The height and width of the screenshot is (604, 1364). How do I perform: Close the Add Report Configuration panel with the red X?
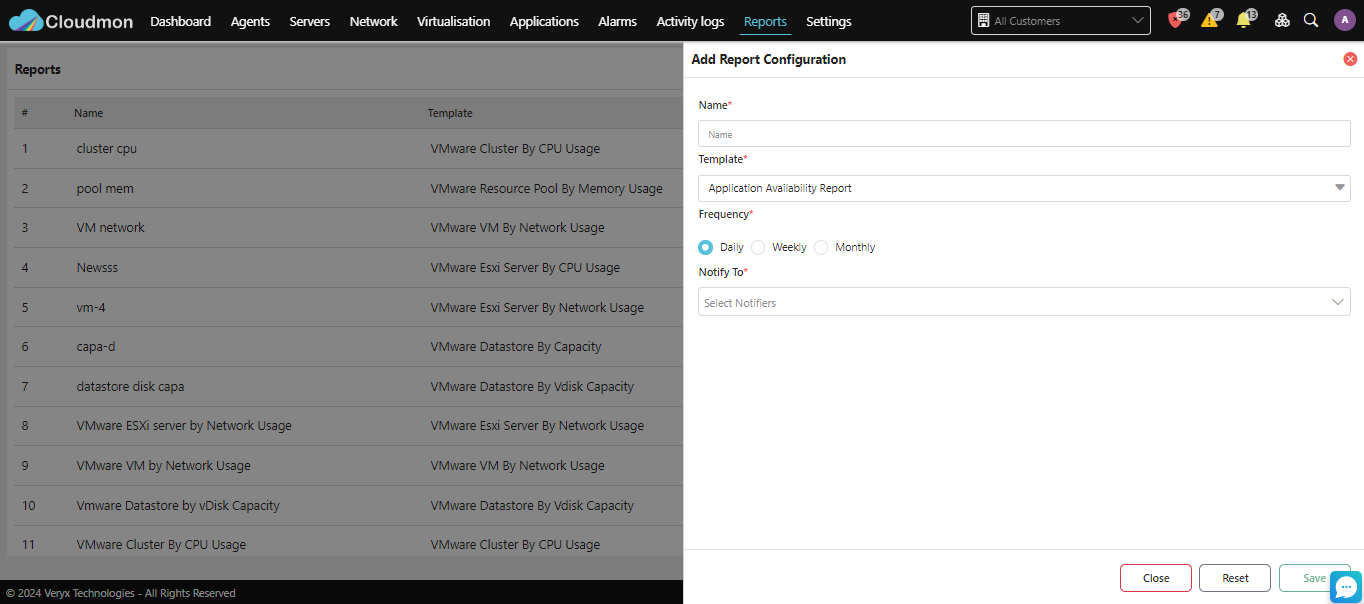1350,60
